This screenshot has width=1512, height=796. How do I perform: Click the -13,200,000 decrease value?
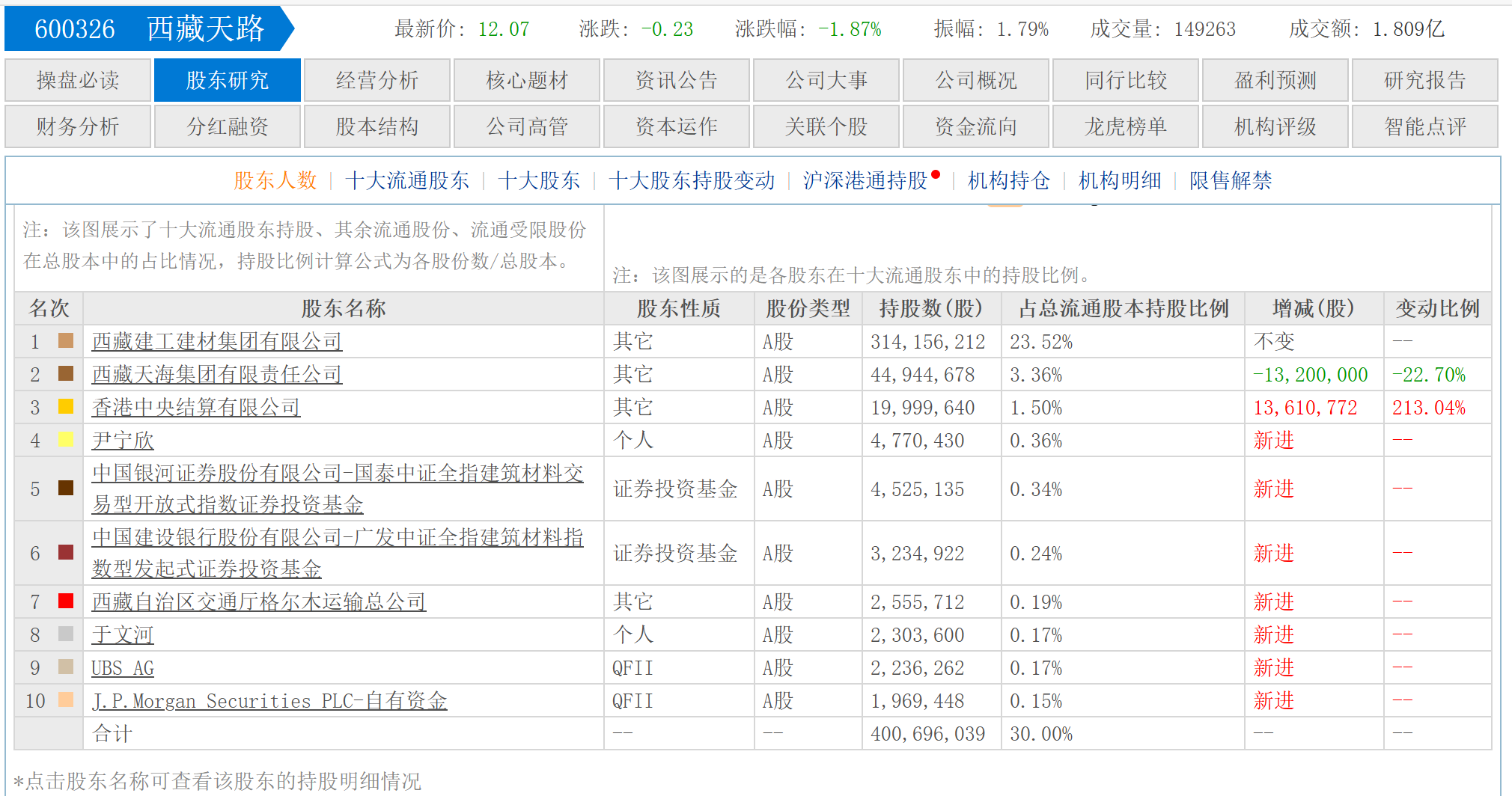click(1311, 375)
